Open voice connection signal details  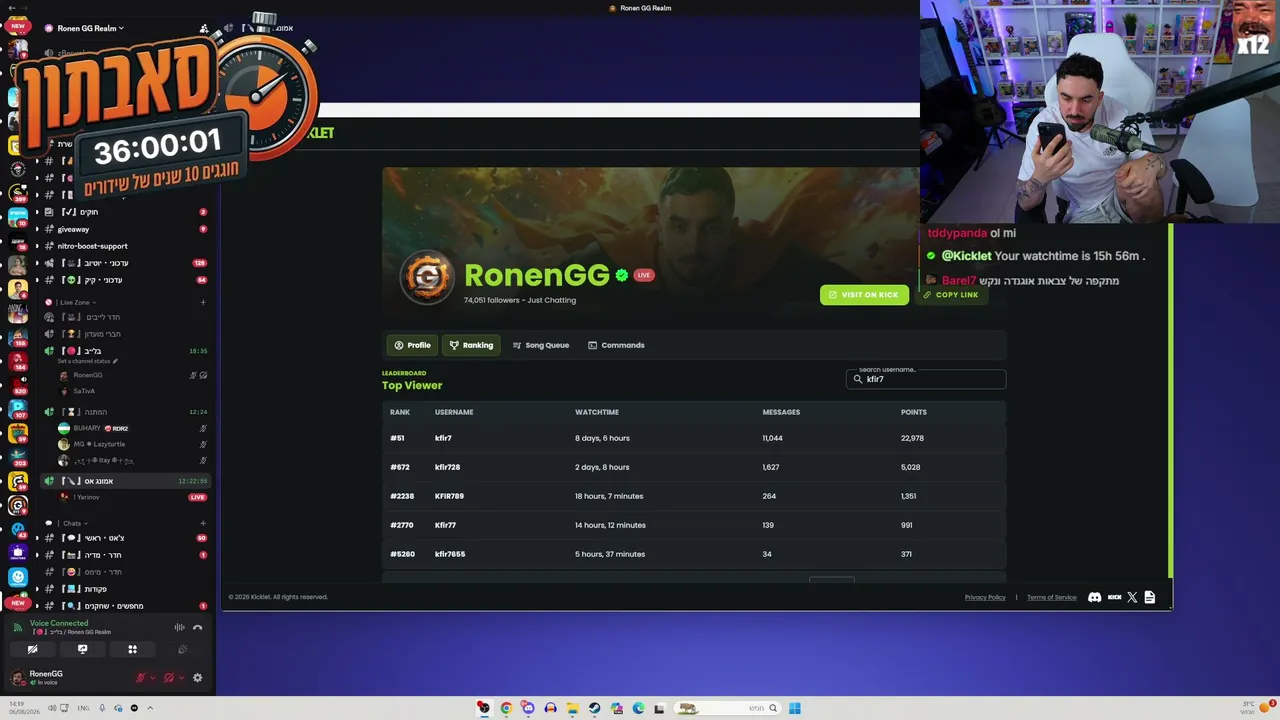point(17,627)
